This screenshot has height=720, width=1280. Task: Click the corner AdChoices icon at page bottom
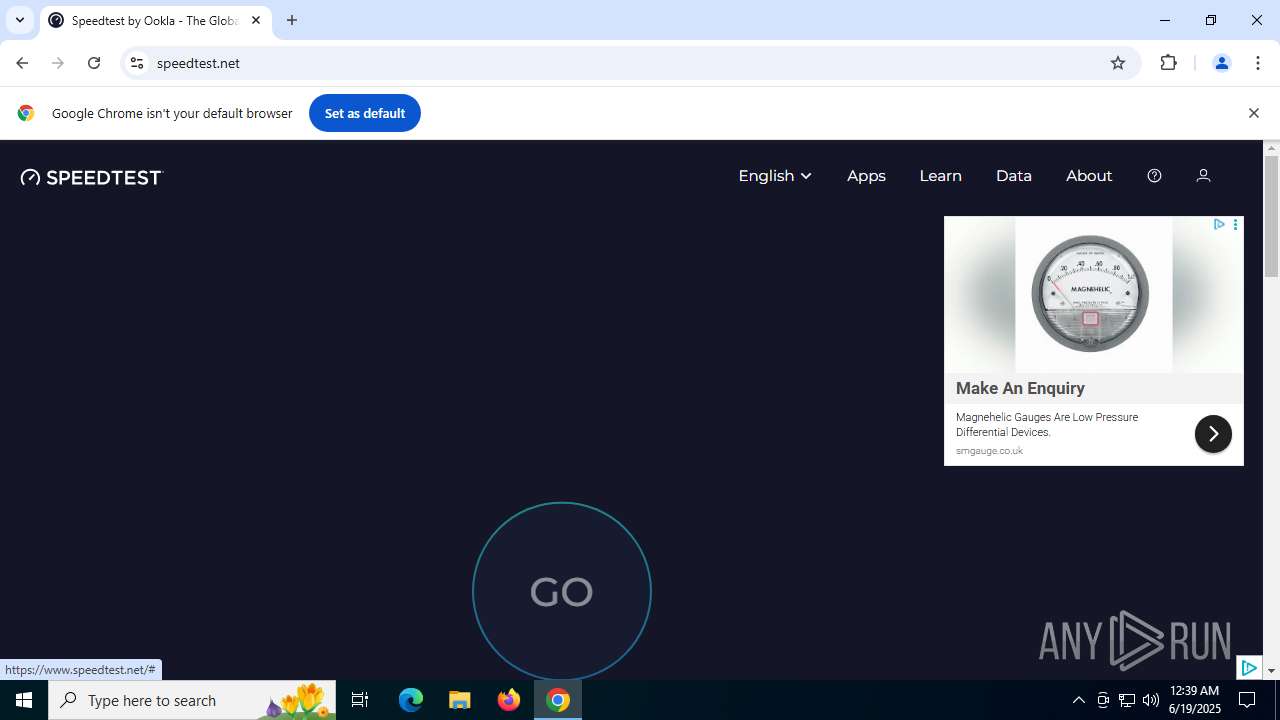coord(1249,668)
